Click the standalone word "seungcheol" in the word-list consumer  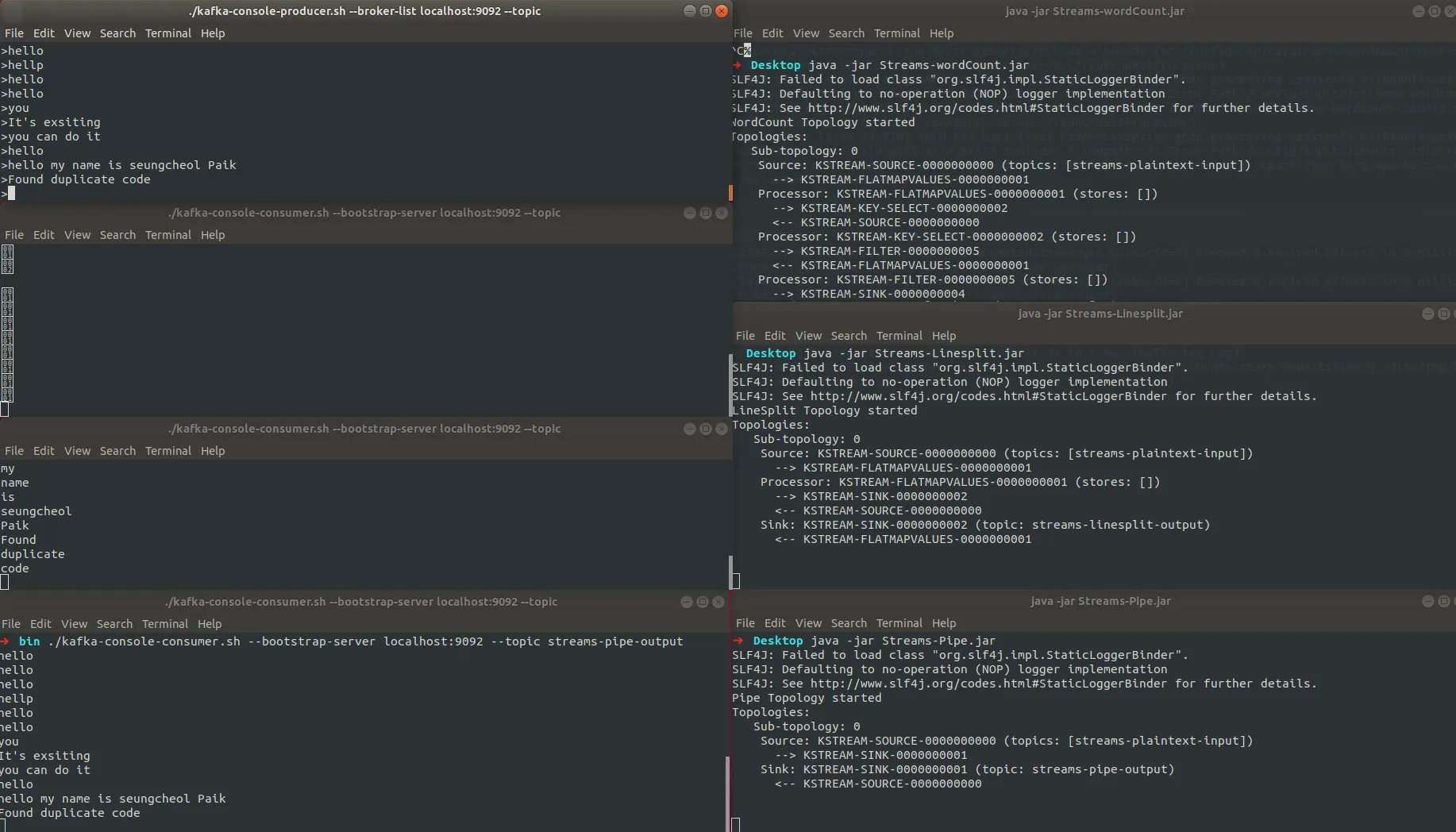tap(36, 511)
